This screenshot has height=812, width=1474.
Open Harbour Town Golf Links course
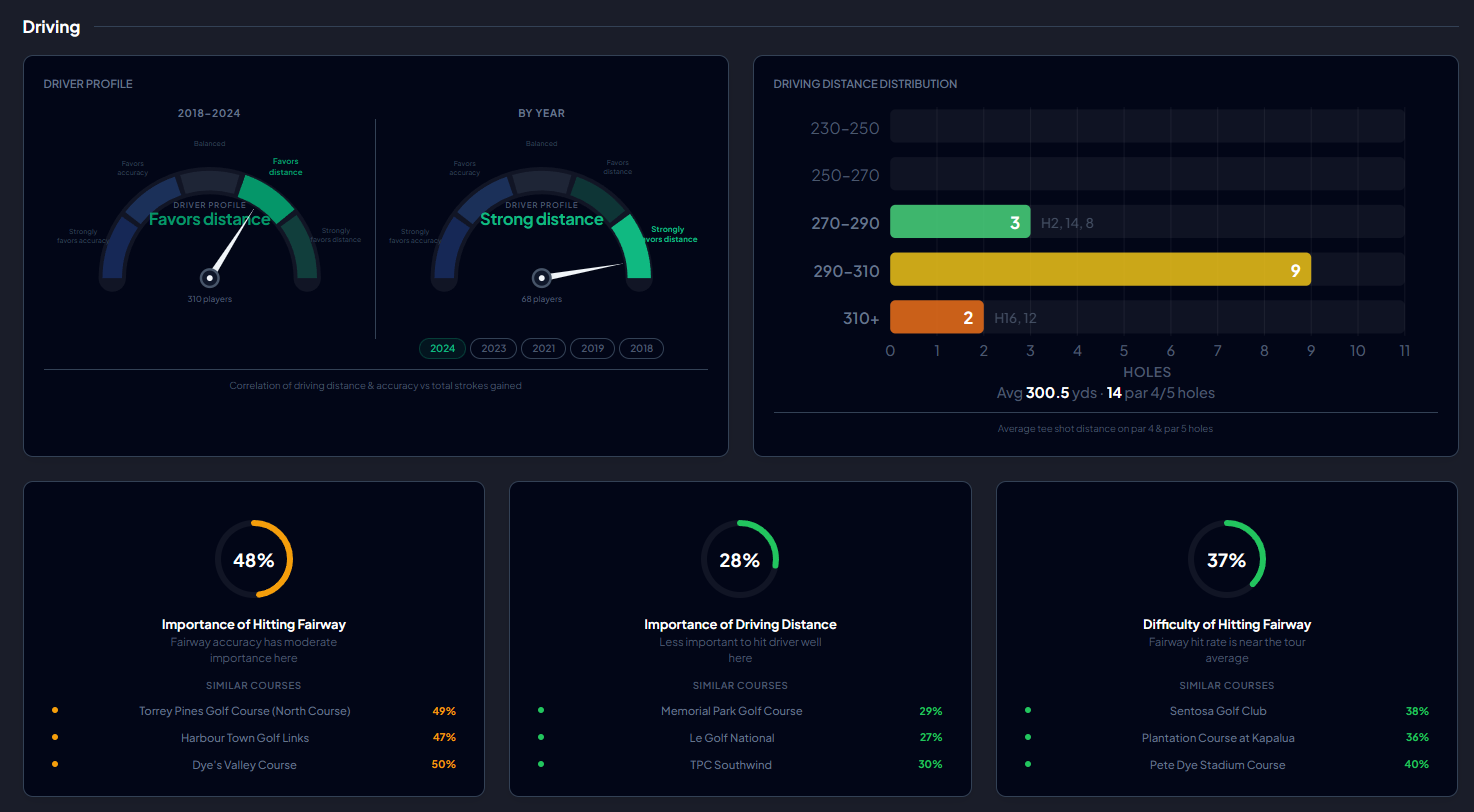point(245,738)
